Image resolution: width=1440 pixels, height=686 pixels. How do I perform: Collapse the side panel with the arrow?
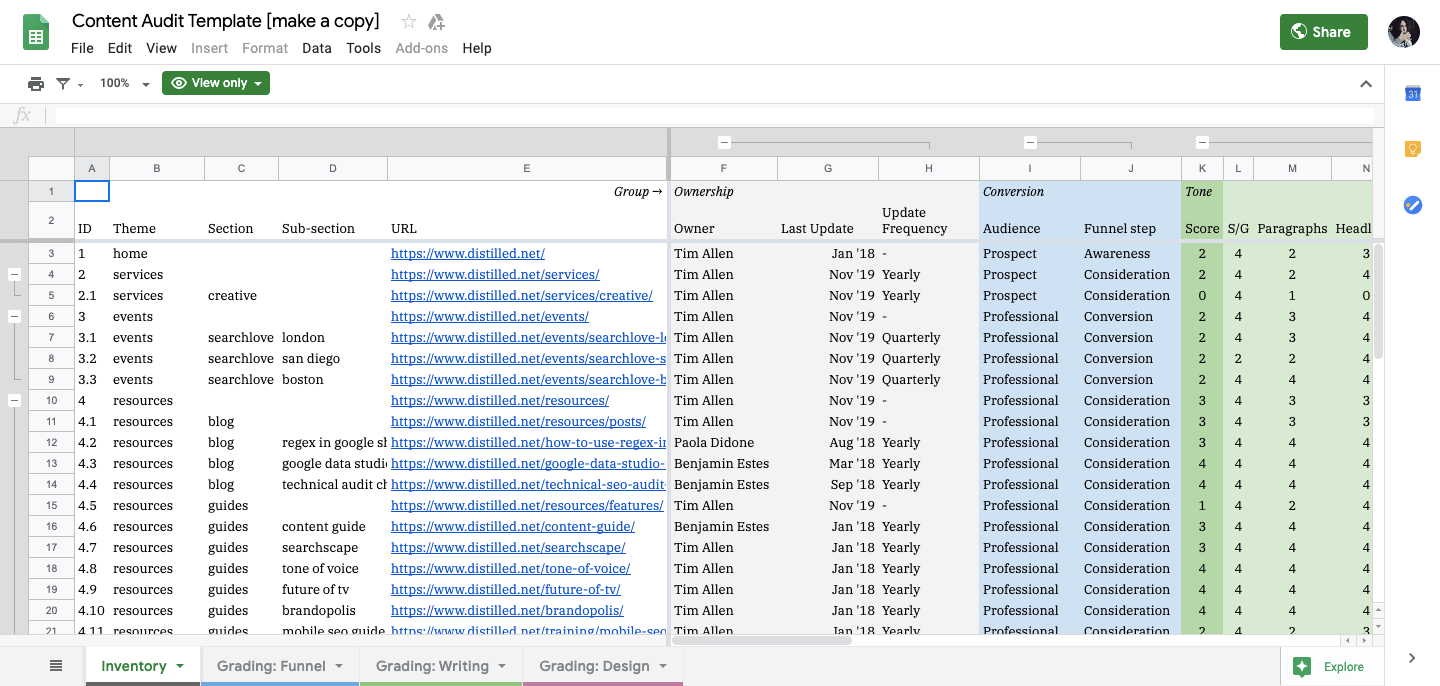point(1413,658)
